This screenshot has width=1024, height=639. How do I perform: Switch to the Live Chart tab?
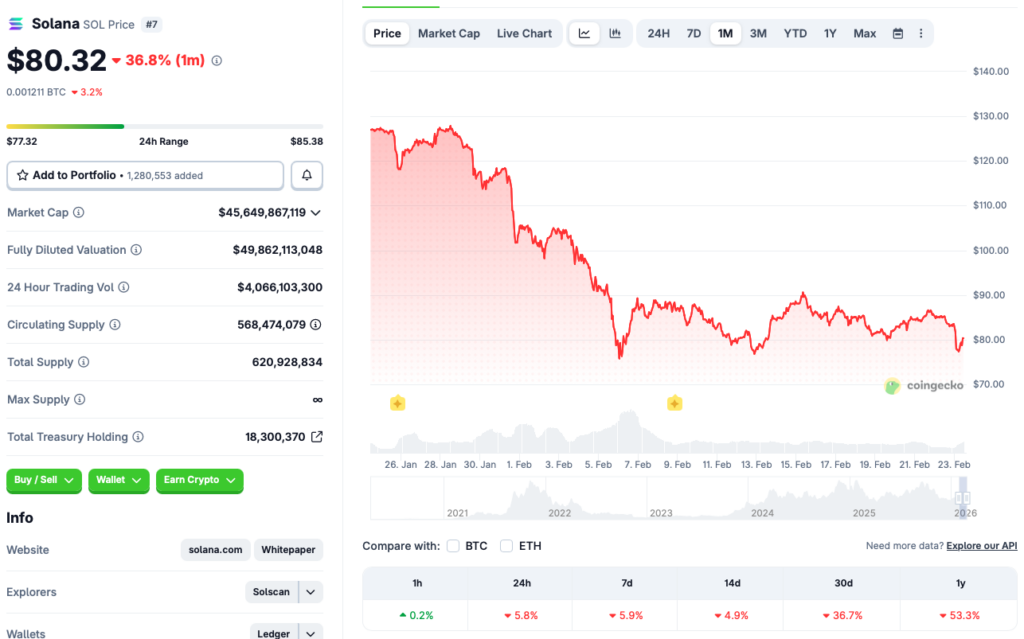coord(524,33)
